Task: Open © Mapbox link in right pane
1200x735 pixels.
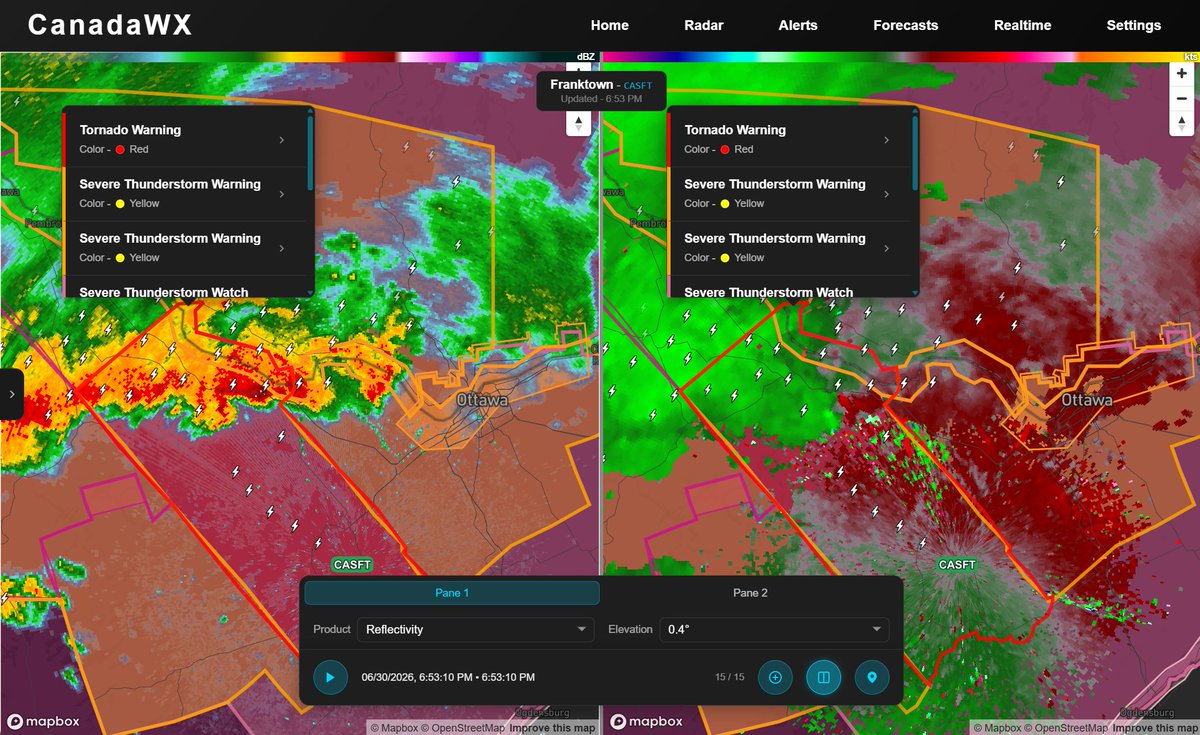Action: (998, 728)
